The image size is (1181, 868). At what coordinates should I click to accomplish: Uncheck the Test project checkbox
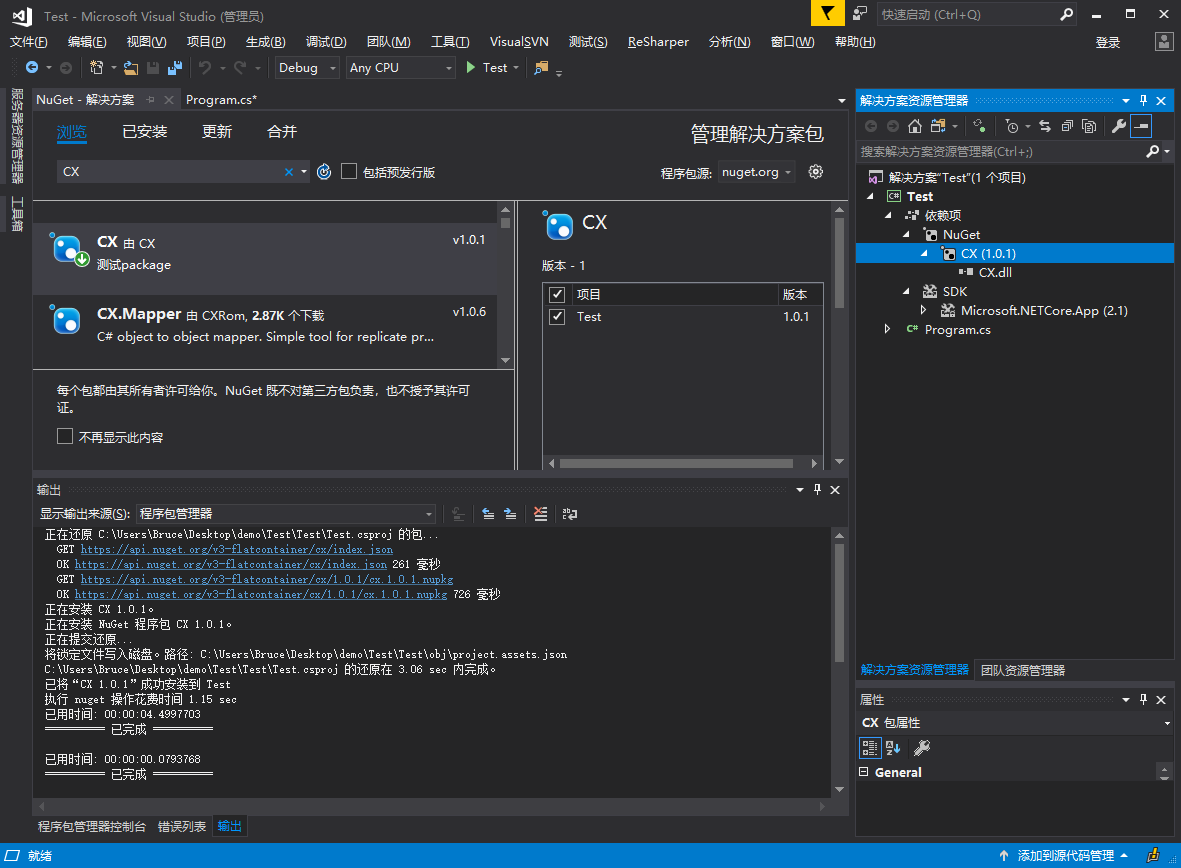click(557, 316)
